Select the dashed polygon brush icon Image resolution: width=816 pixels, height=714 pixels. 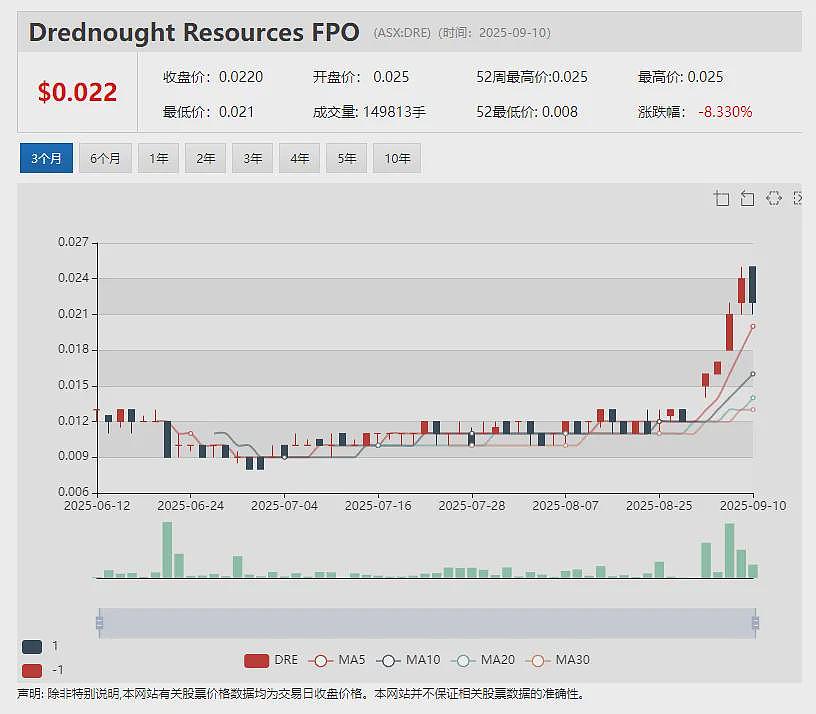[x=773, y=198]
